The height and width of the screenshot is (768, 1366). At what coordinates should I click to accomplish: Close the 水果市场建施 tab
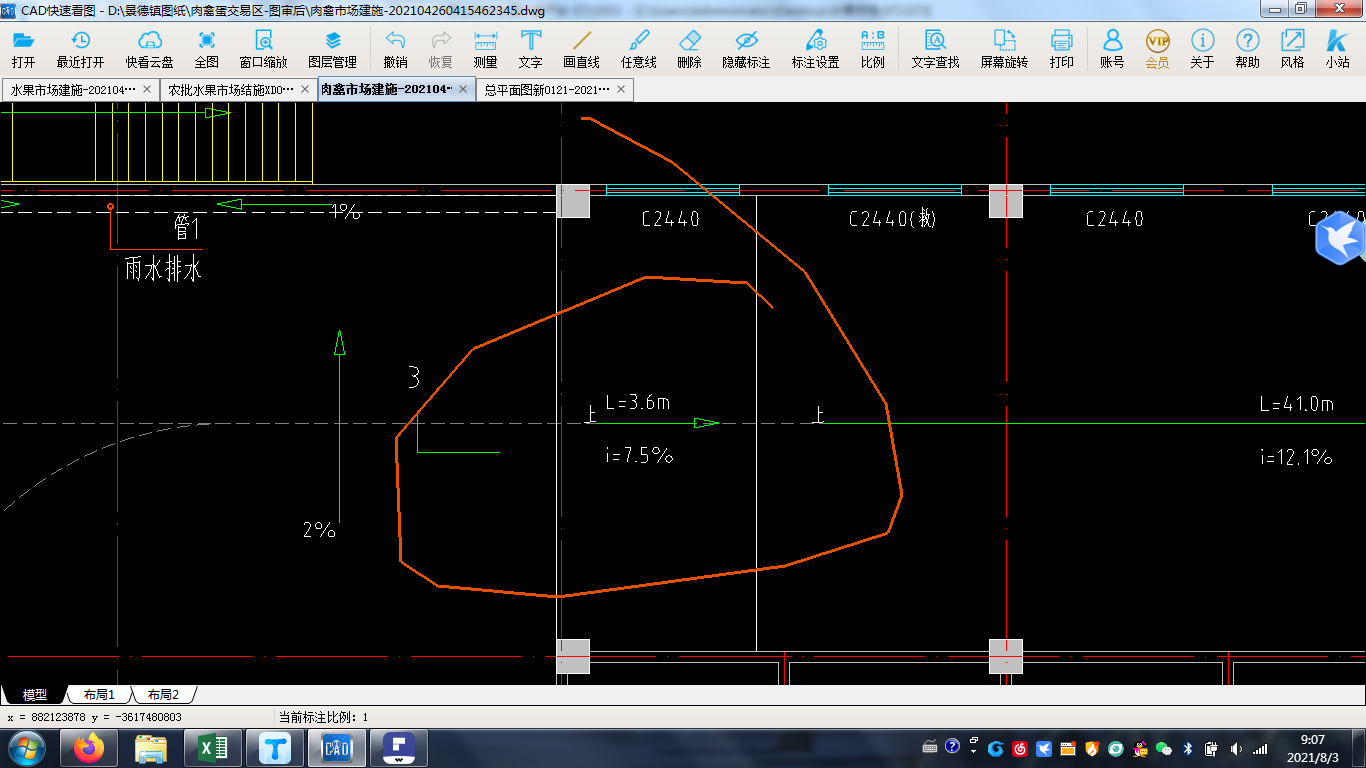[x=148, y=89]
